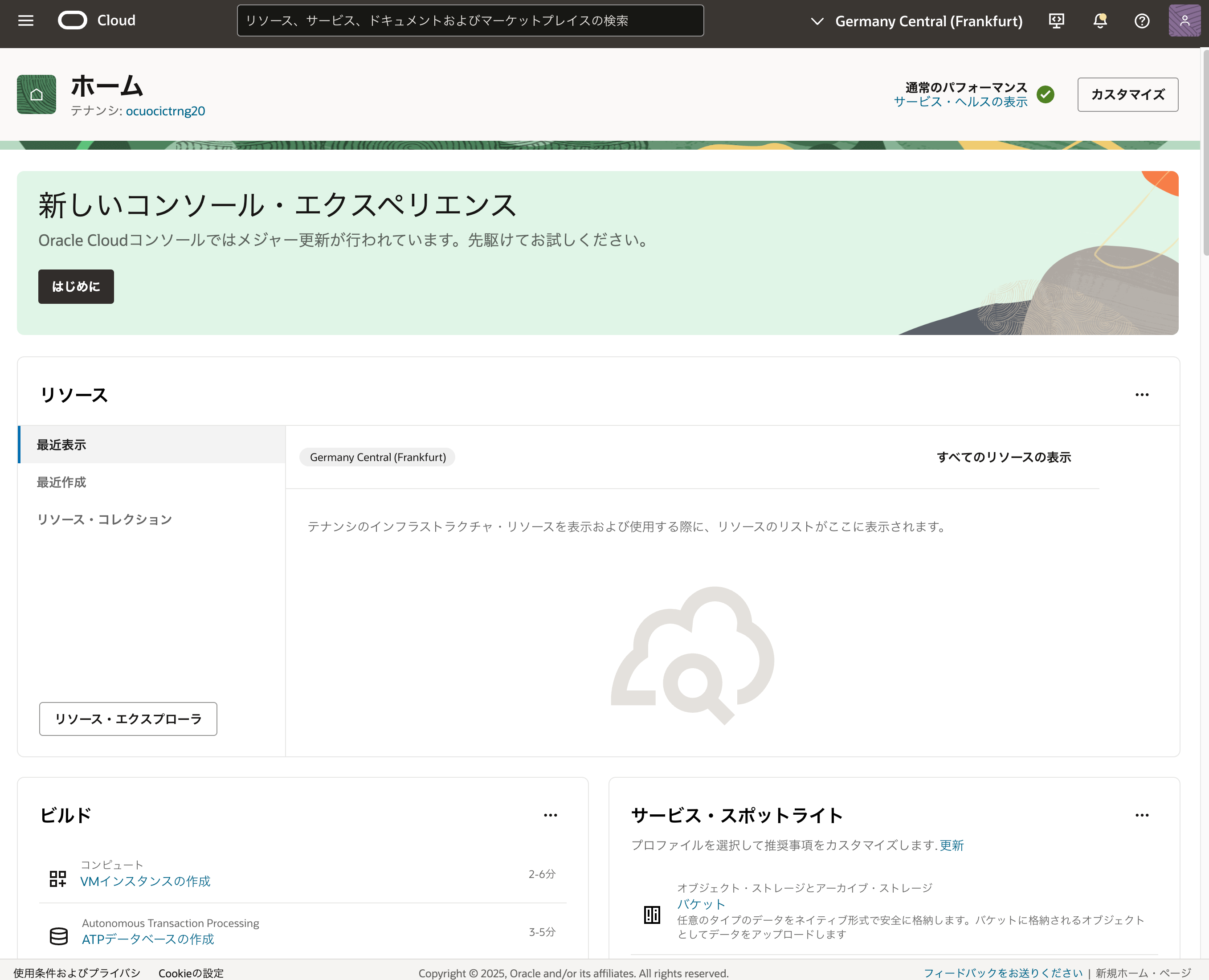Click the ホーム page heading

pos(106,86)
